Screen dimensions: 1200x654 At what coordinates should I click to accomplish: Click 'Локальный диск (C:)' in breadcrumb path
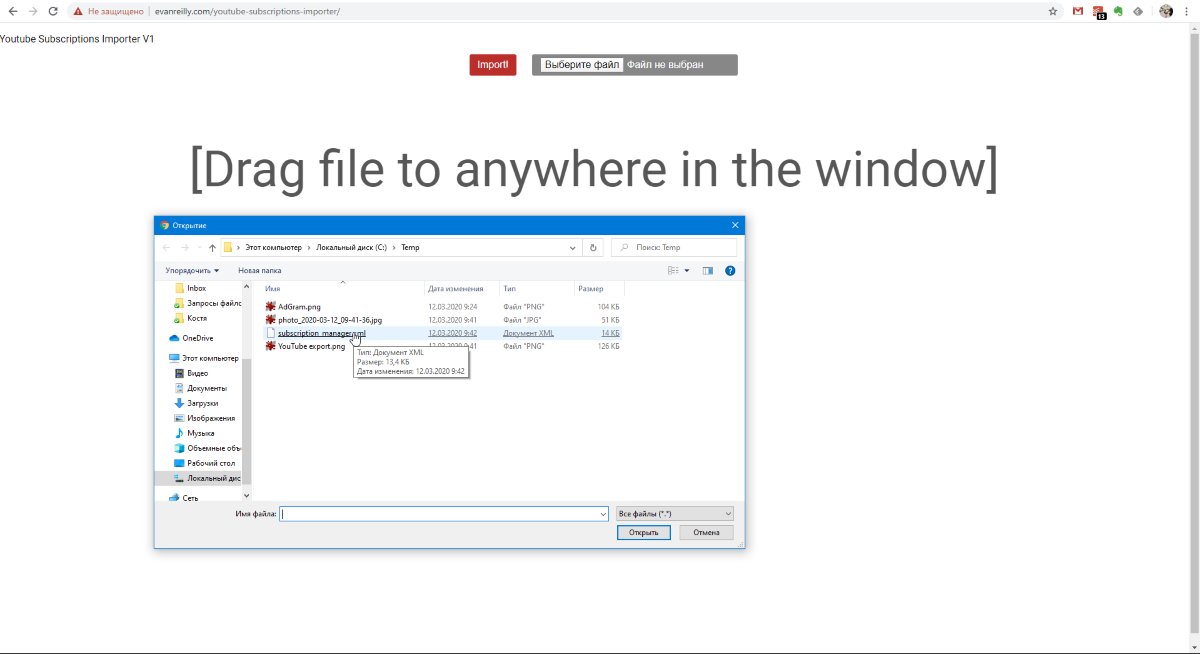(351, 247)
